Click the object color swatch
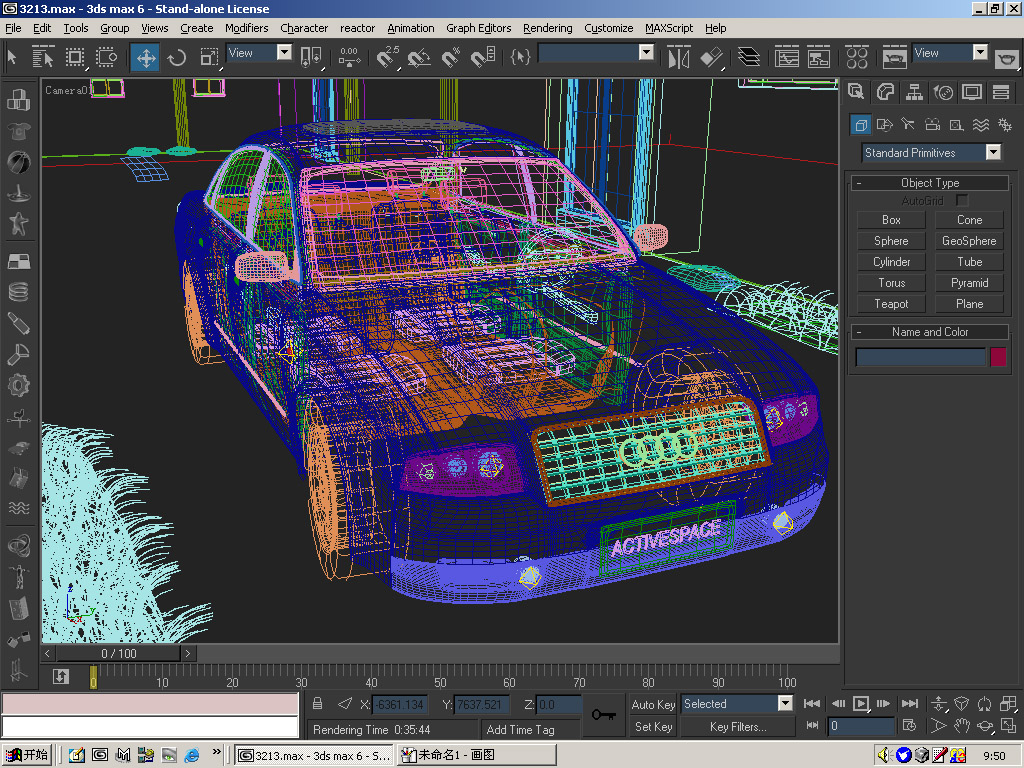 pyautogui.click(x=998, y=357)
